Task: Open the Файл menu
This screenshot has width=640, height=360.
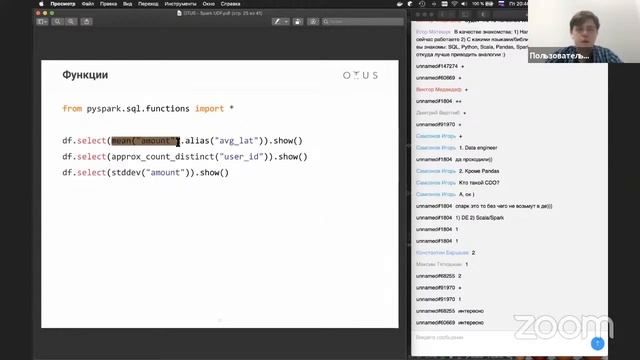Action: [x=88, y=4]
